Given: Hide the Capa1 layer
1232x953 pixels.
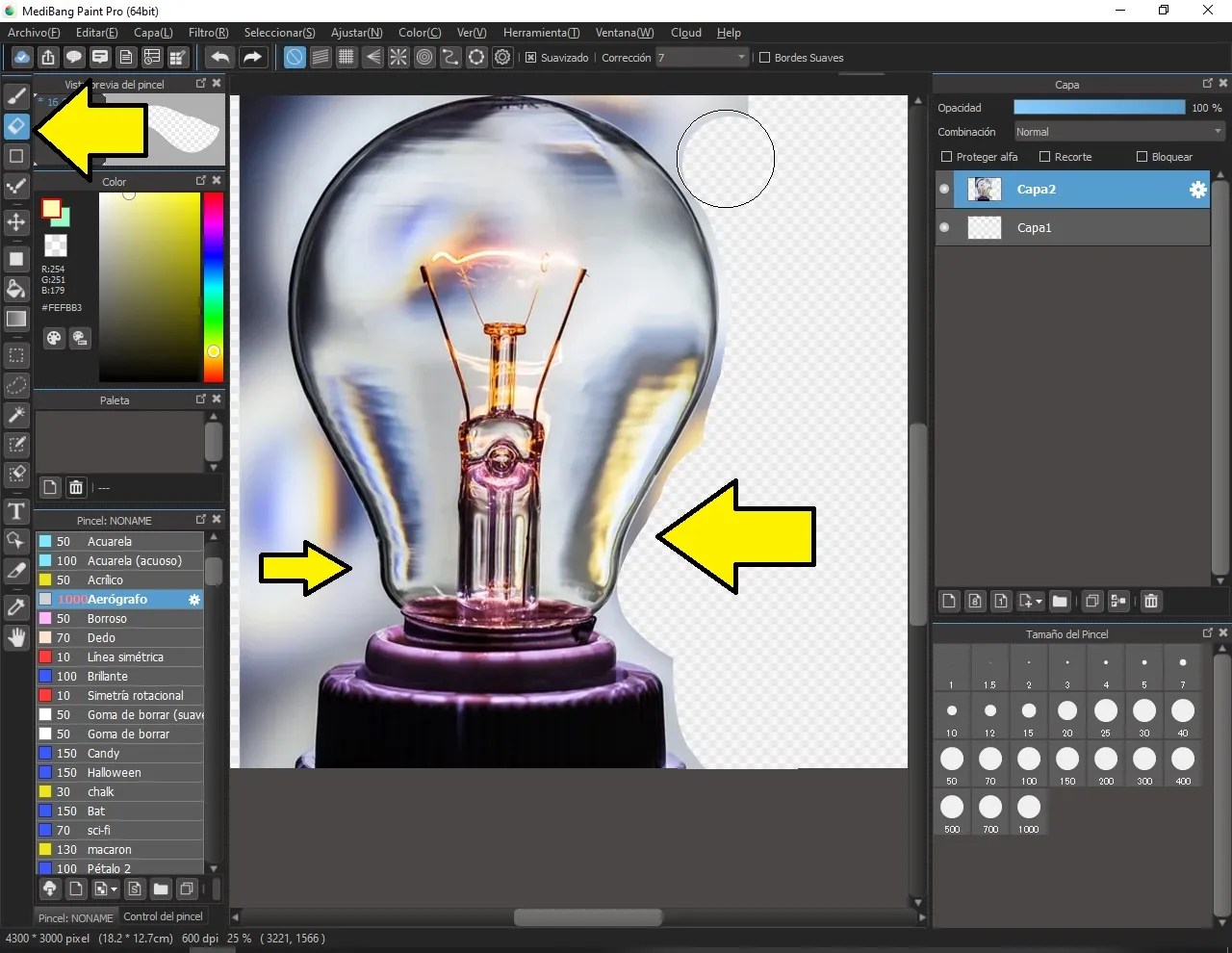Looking at the screenshot, I should [944, 228].
